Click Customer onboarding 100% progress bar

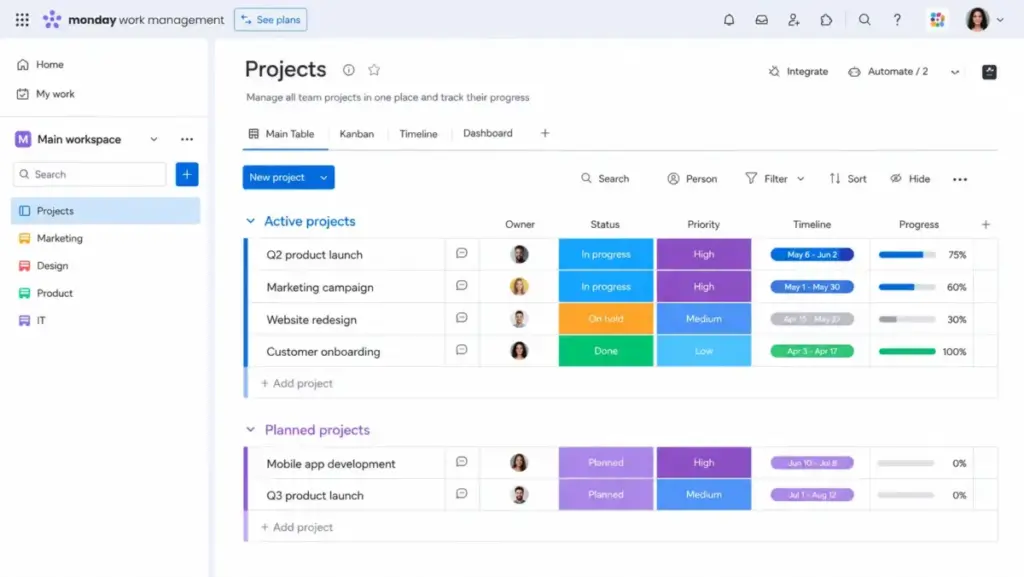click(x=907, y=351)
